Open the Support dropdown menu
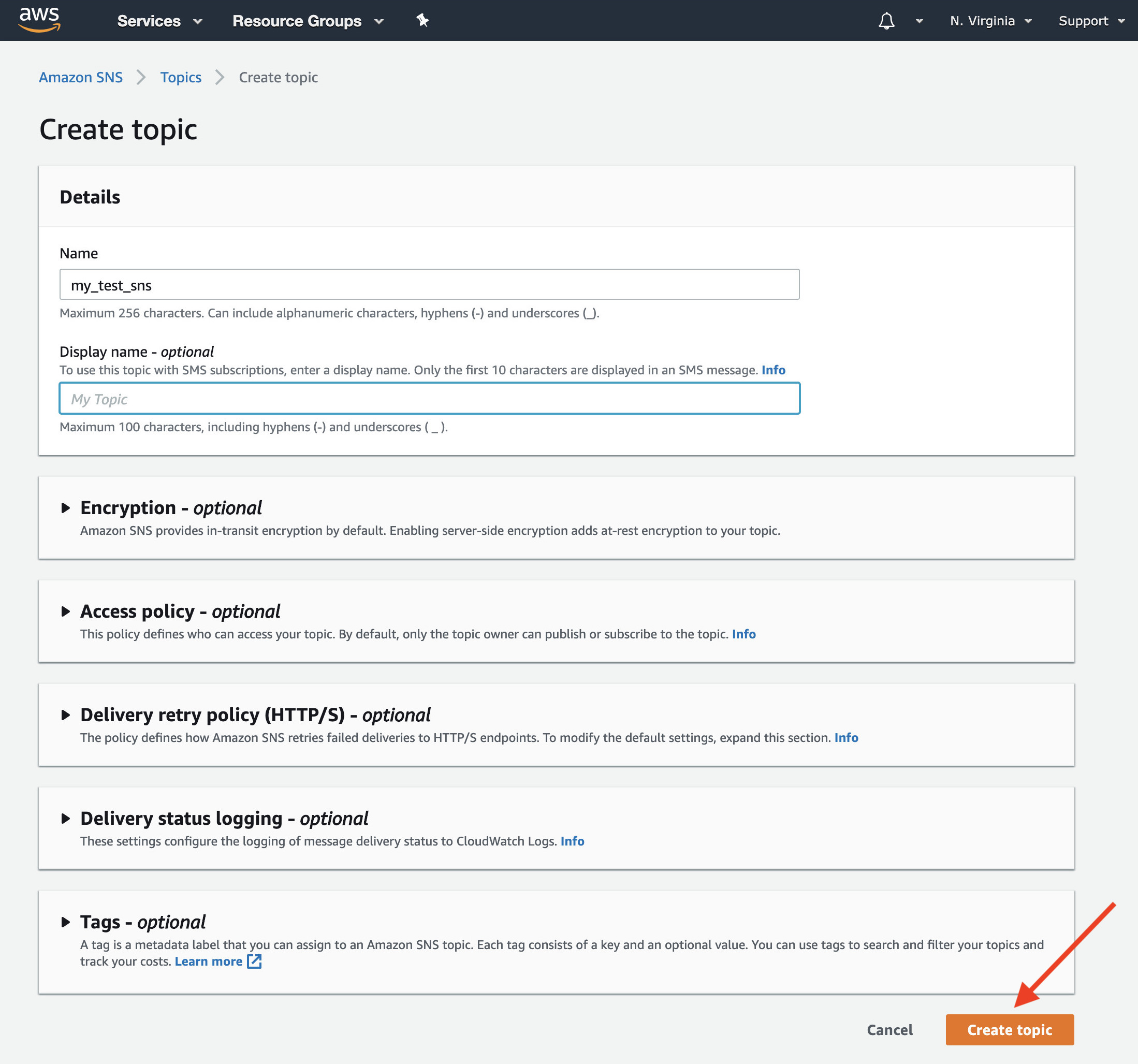This screenshot has height=1064, width=1138. click(1091, 21)
